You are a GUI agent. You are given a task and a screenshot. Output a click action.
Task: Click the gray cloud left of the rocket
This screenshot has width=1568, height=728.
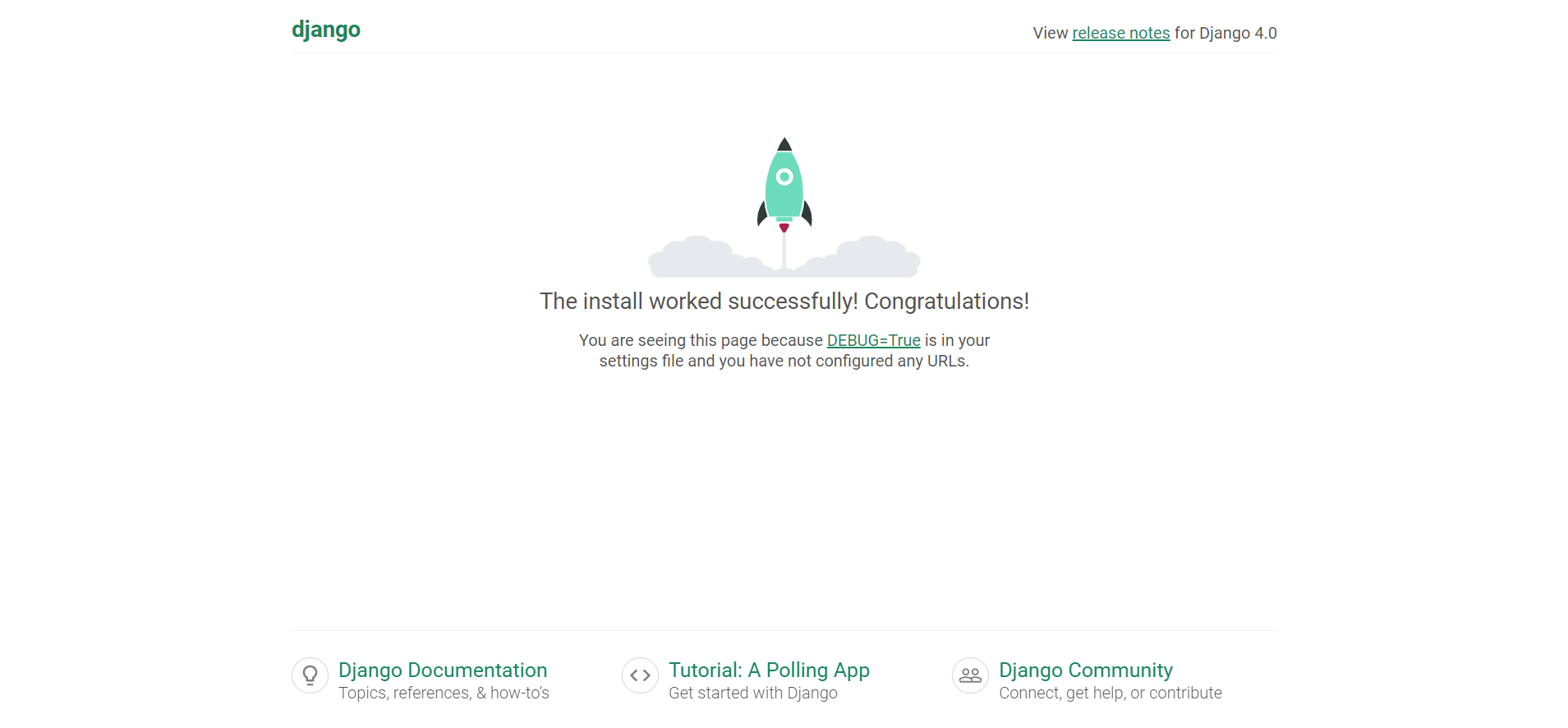click(702, 258)
